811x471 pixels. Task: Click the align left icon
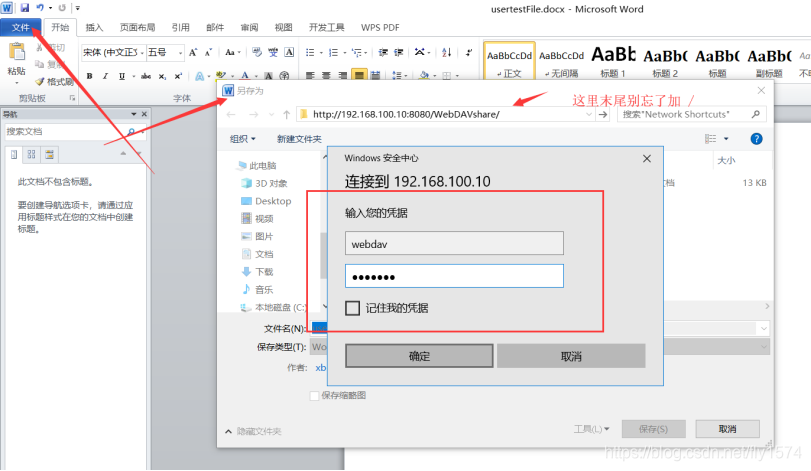click(310, 75)
